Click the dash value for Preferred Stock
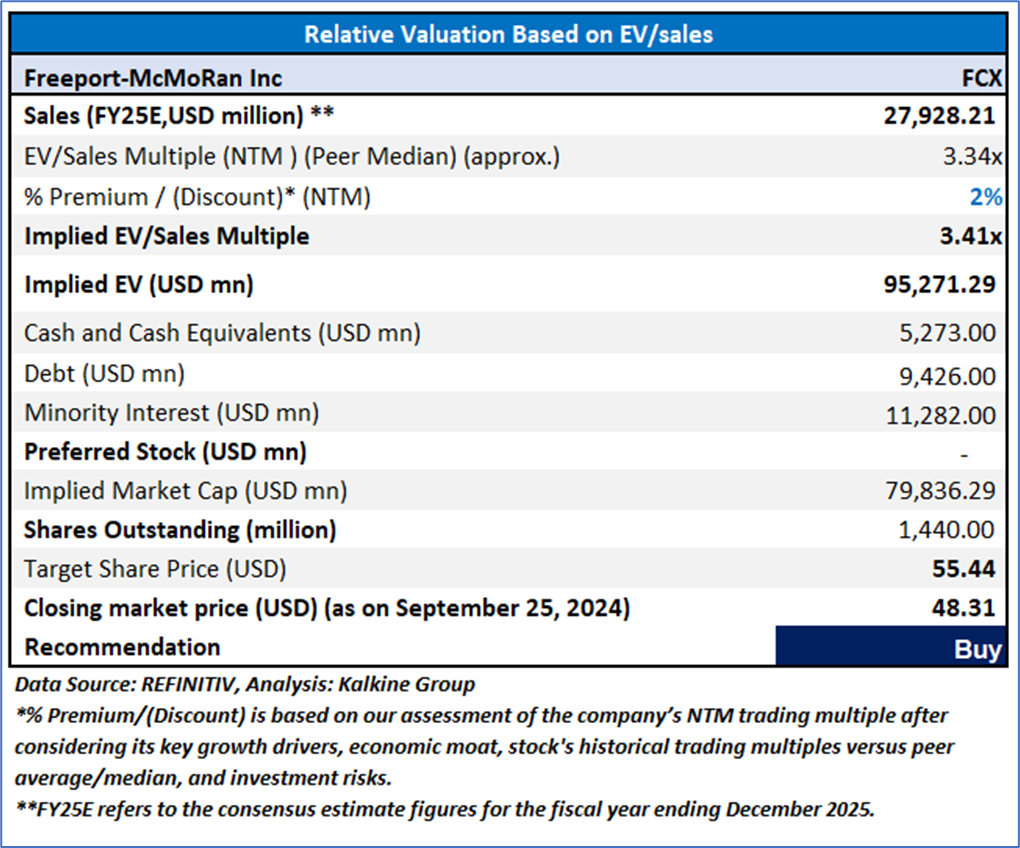This screenshot has height=848, width=1020. coord(964,455)
